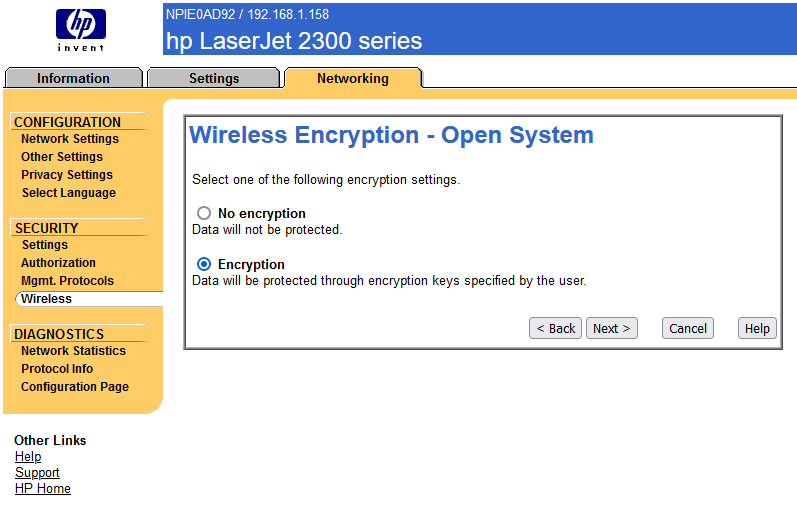Switch to the Information tab
Screen dimensions: 797x513
(x=73, y=78)
